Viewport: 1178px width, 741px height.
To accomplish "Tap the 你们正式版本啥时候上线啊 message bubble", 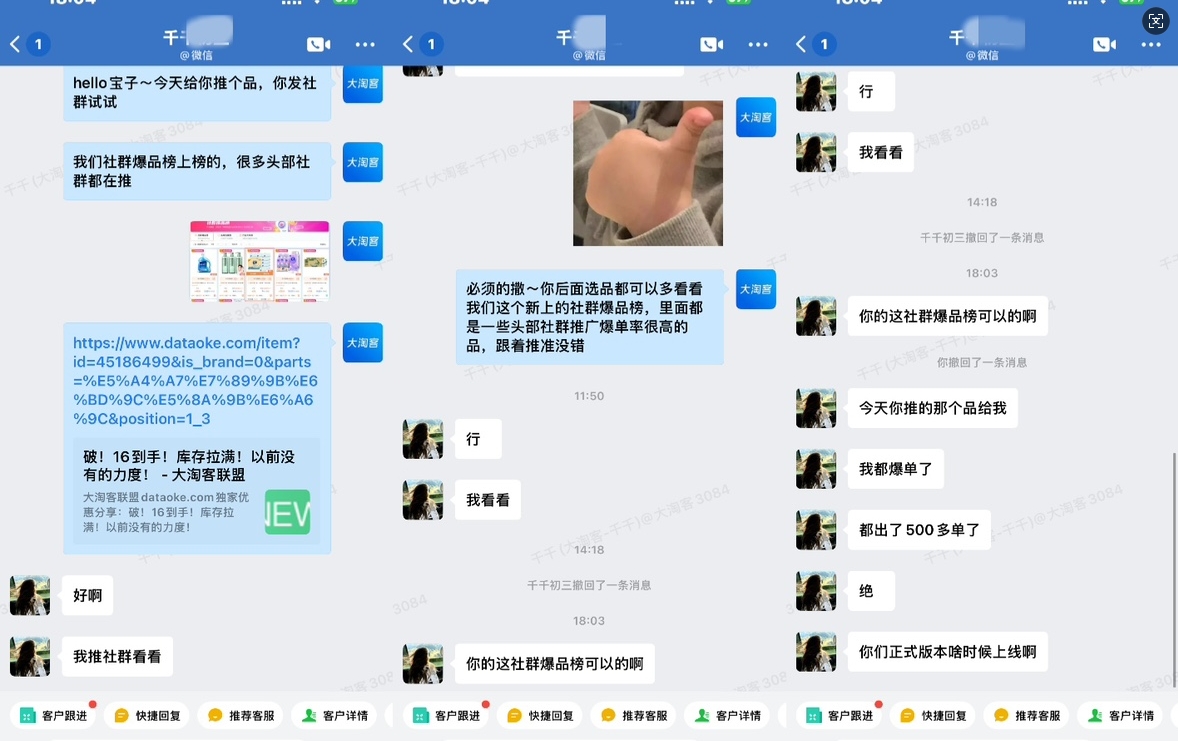I will [947, 652].
